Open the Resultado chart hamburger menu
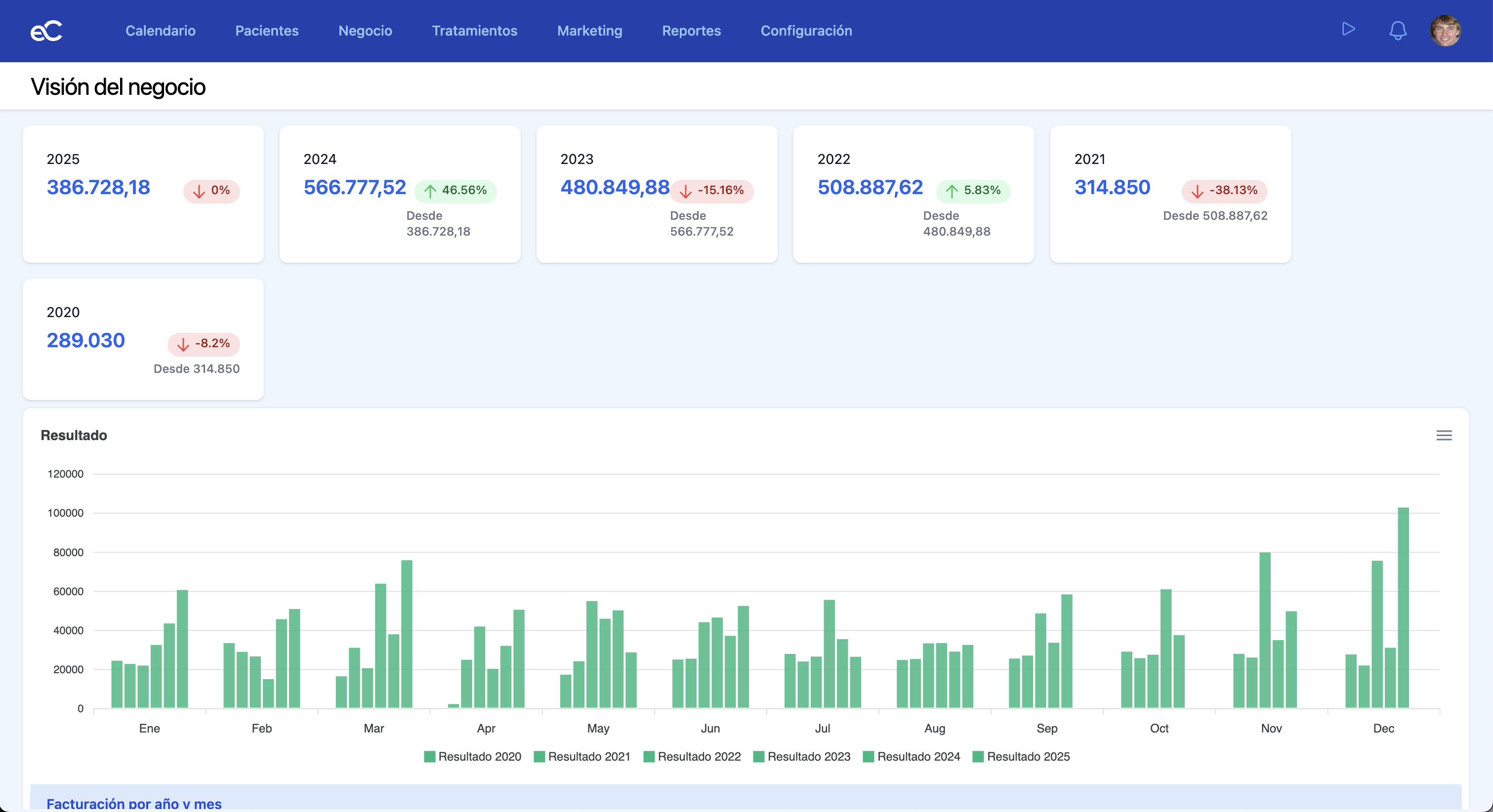Viewport: 1493px width, 812px height. point(1444,435)
